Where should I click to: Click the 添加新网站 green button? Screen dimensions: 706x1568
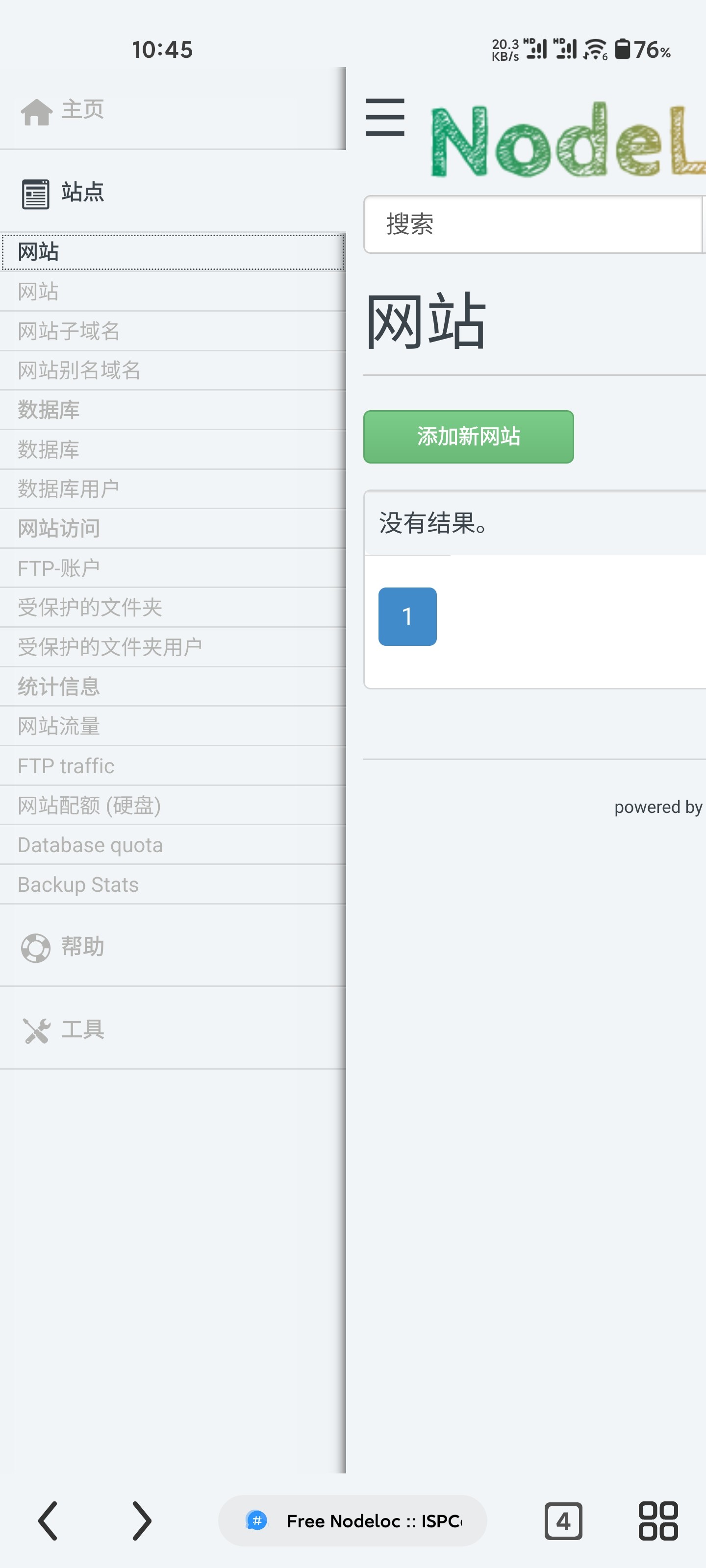coord(468,437)
